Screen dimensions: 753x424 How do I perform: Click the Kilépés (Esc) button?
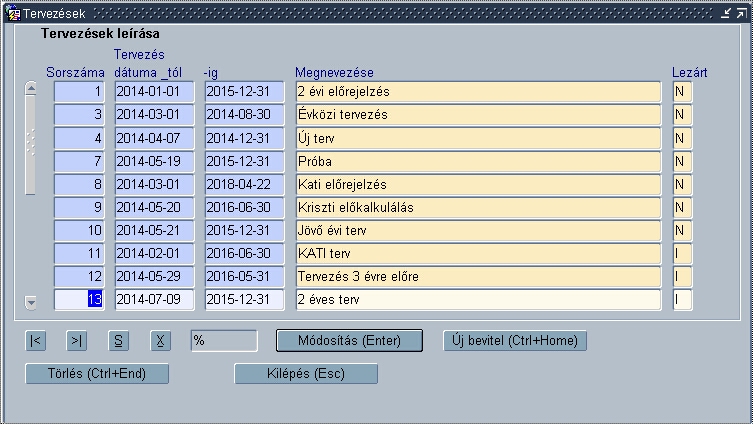click(x=306, y=374)
